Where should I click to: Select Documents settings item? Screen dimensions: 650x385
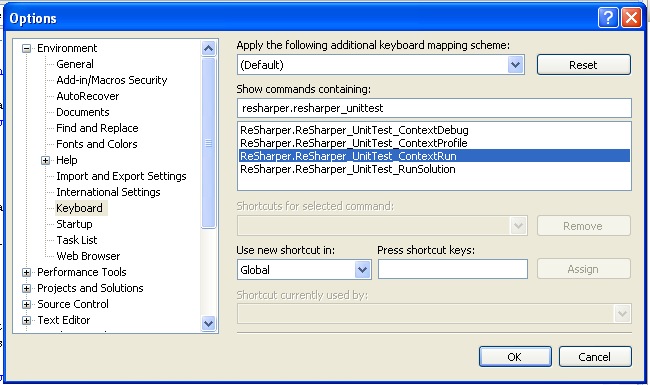click(x=83, y=112)
